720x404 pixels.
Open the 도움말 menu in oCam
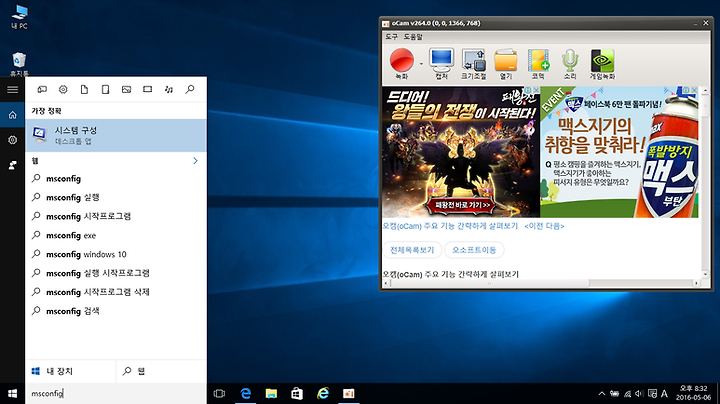tap(413, 37)
